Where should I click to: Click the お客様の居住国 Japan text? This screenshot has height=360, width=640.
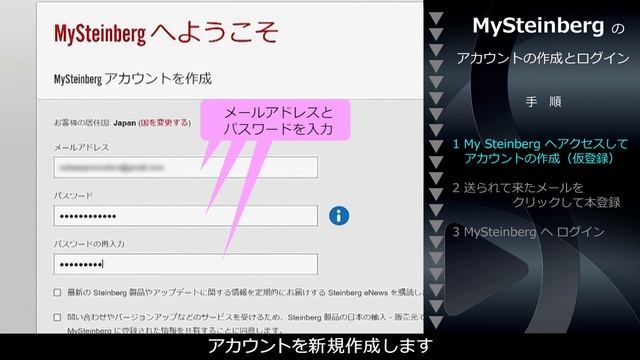pyautogui.click(x=95, y=122)
